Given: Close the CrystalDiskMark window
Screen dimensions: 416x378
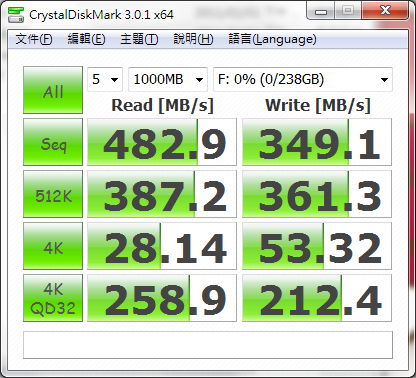Looking at the screenshot, I should 385,11.
